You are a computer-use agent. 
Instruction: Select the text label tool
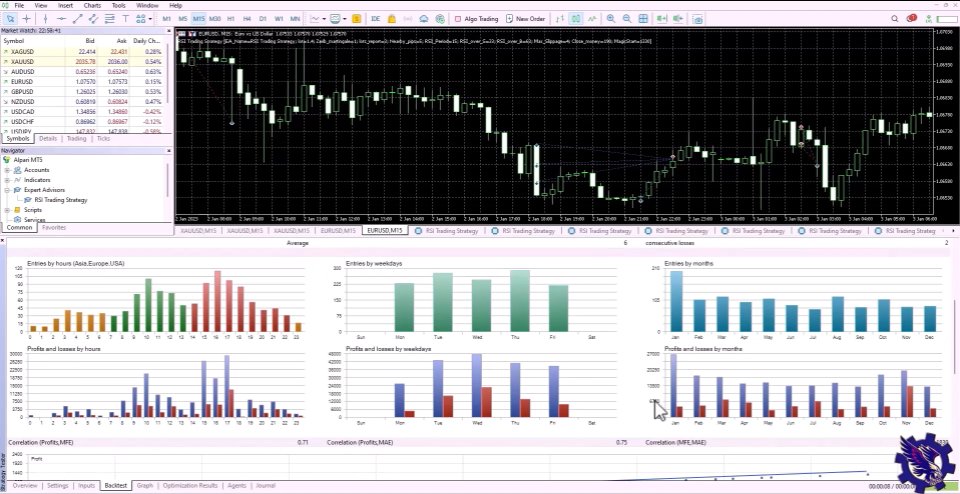[x=126, y=19]
